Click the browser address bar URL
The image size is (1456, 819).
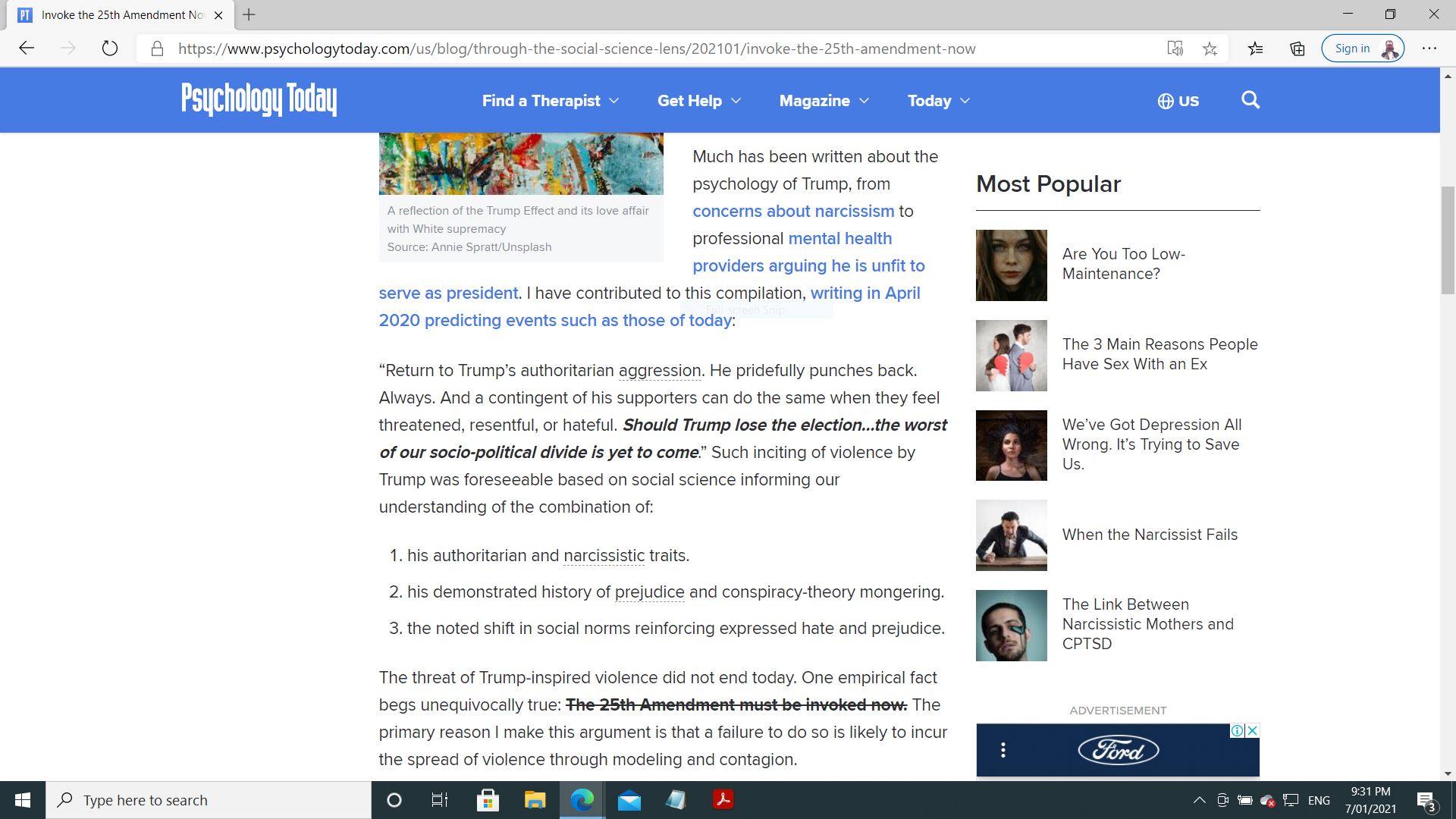[576, 49]
